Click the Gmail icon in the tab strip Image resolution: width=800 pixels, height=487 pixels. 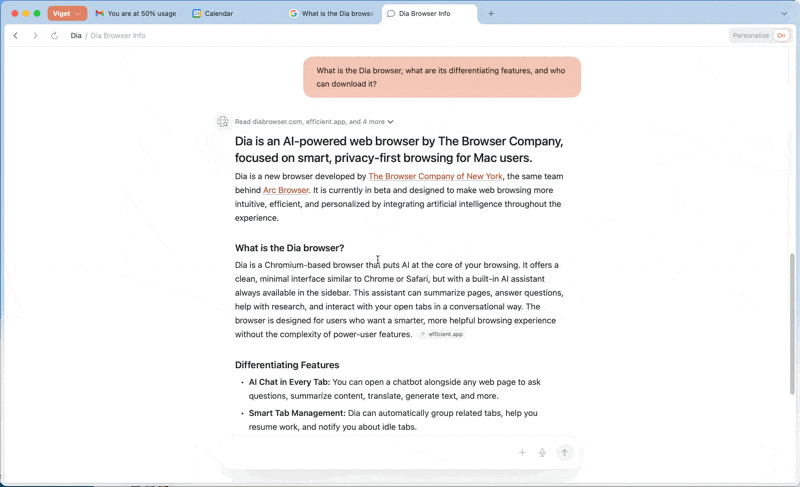tap(99, 14)
